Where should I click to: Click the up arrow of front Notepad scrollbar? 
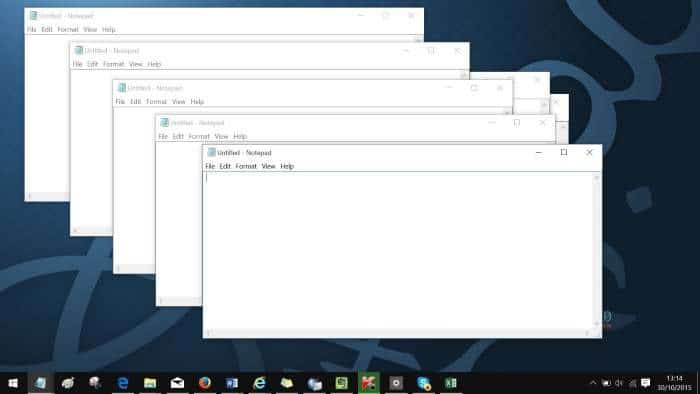point(597,178)
